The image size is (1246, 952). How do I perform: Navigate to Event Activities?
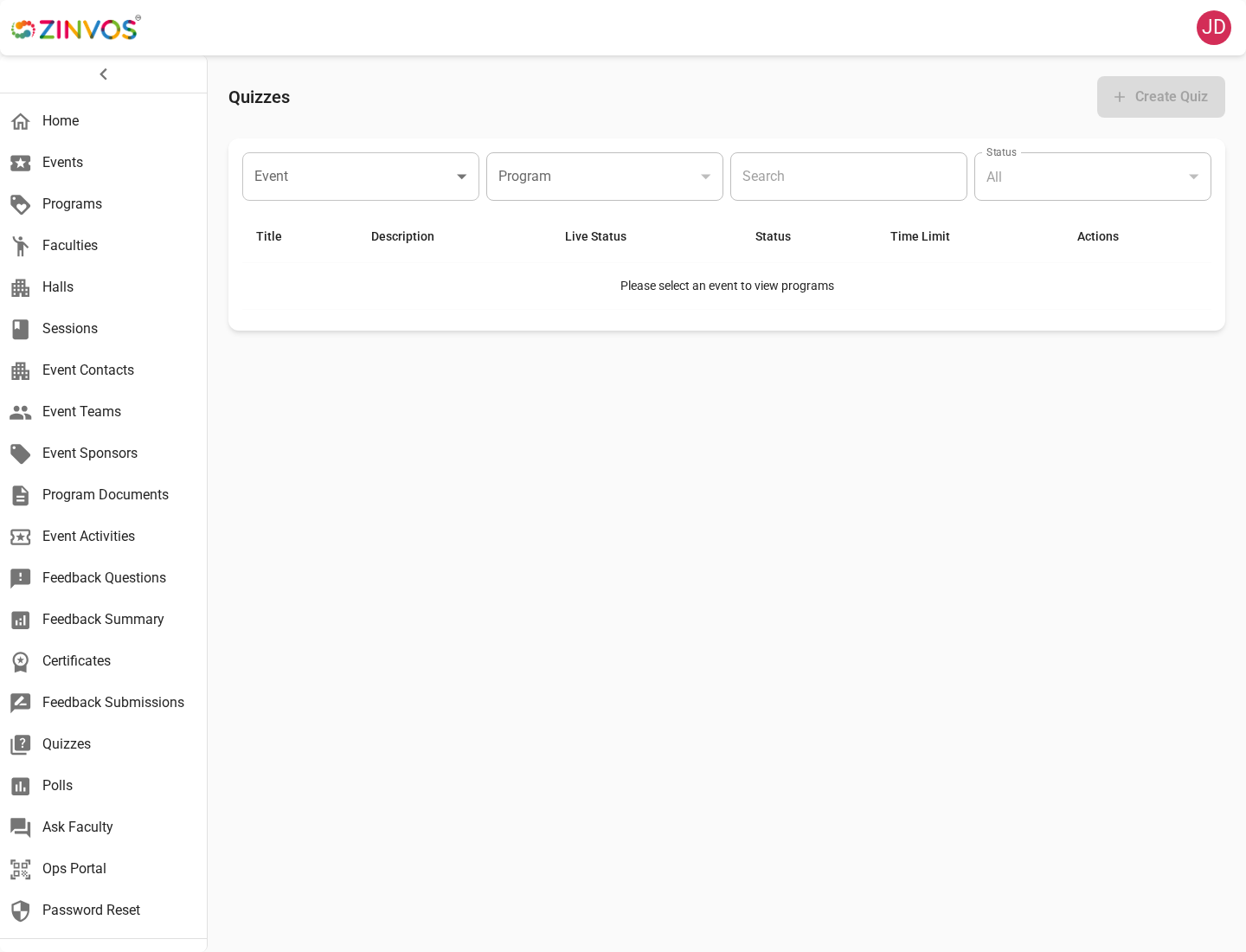(x=104, y=537)
